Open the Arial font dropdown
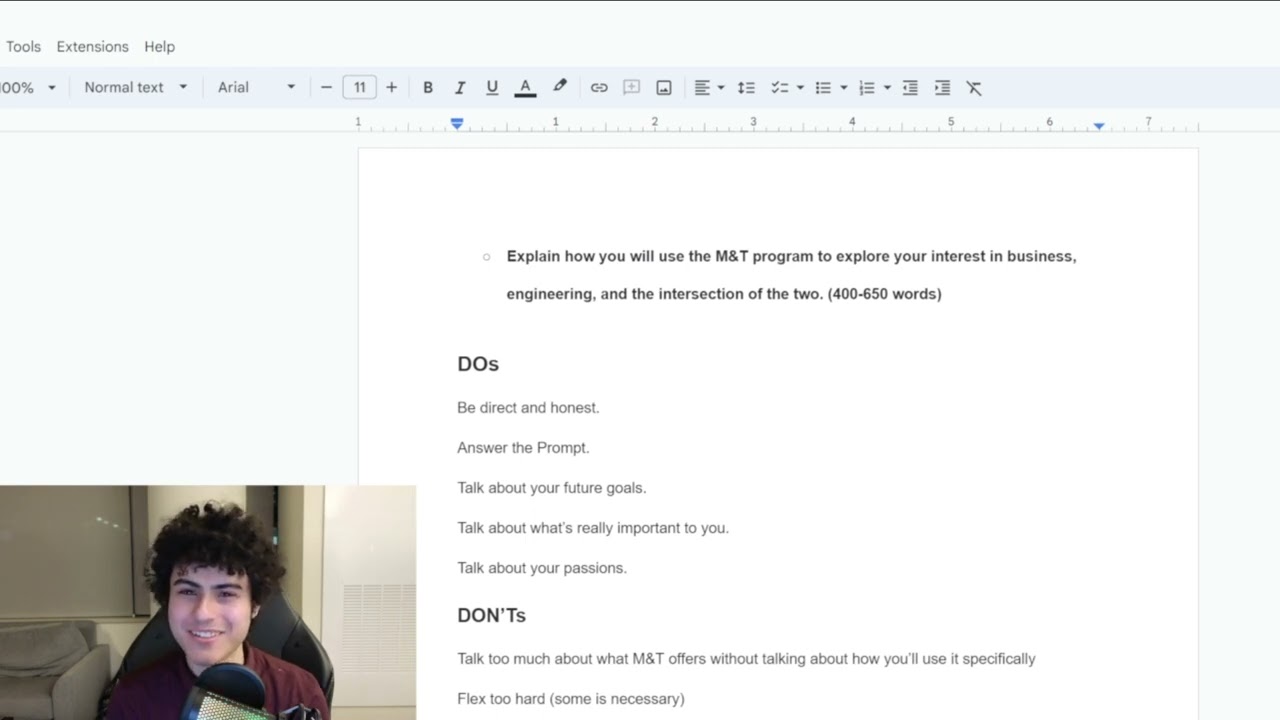The image size is (1280, 720). tap(257, 88)
